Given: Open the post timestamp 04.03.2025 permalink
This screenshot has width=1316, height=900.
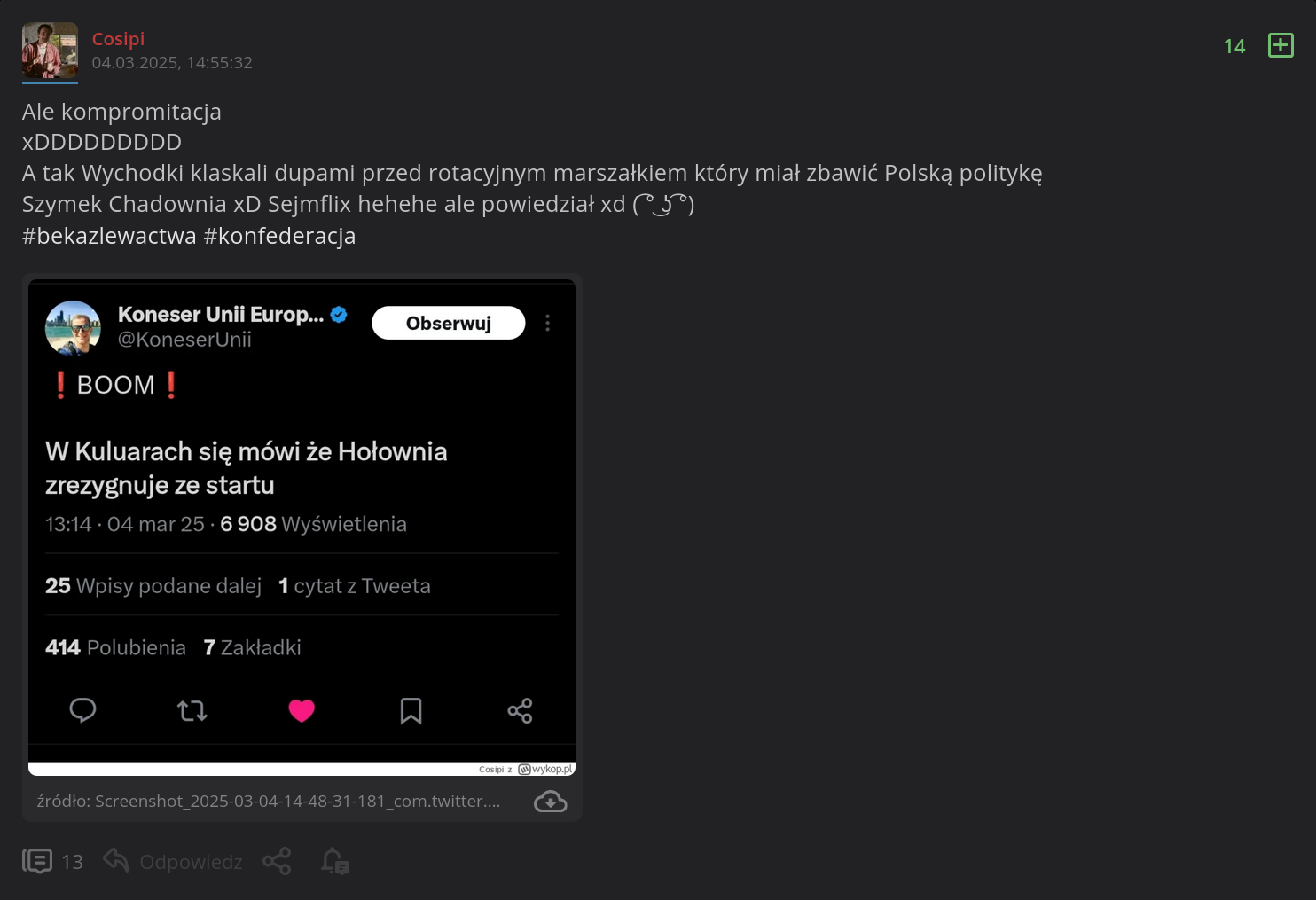Looking at the screenshot, I should [172, 63].
